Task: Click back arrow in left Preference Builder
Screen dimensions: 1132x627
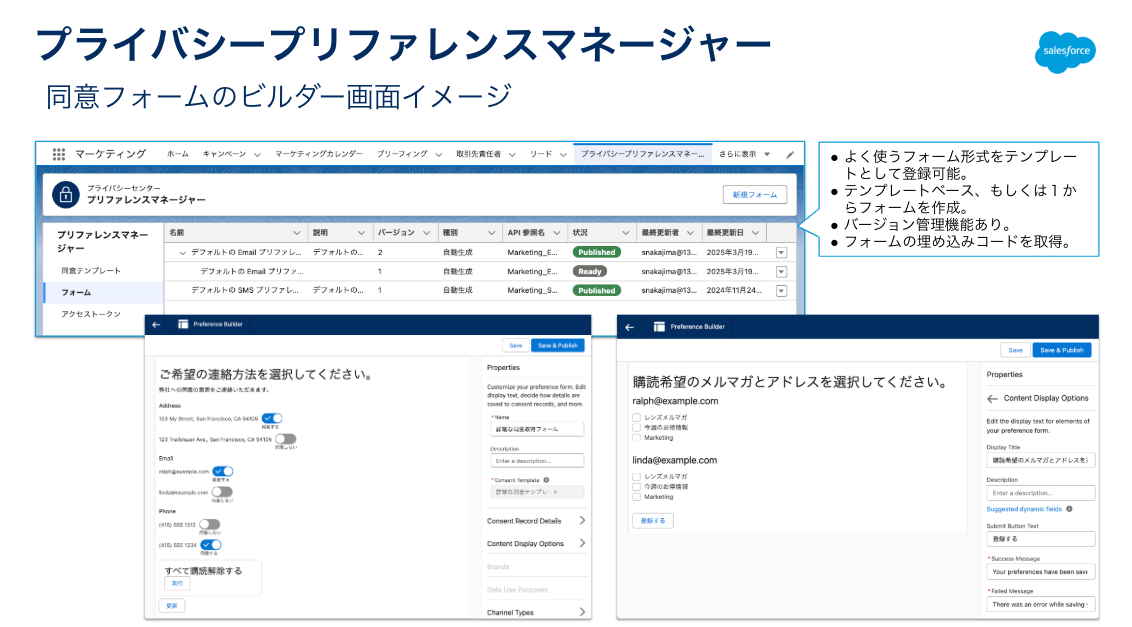Action: [x=156, y=324]
